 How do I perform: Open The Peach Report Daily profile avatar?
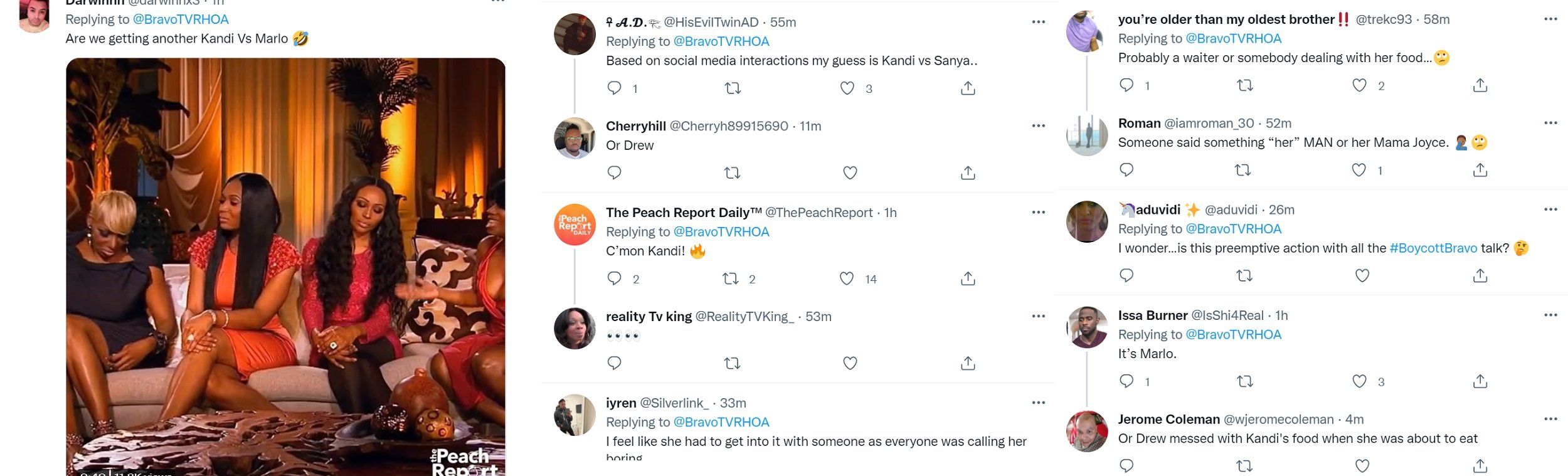[x=575, y=225]
